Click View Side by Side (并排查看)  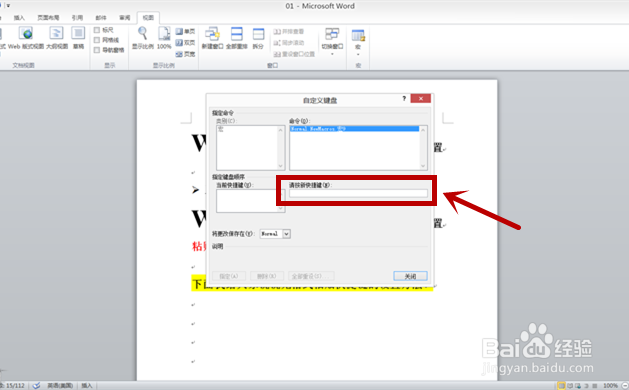click(289, 31)
